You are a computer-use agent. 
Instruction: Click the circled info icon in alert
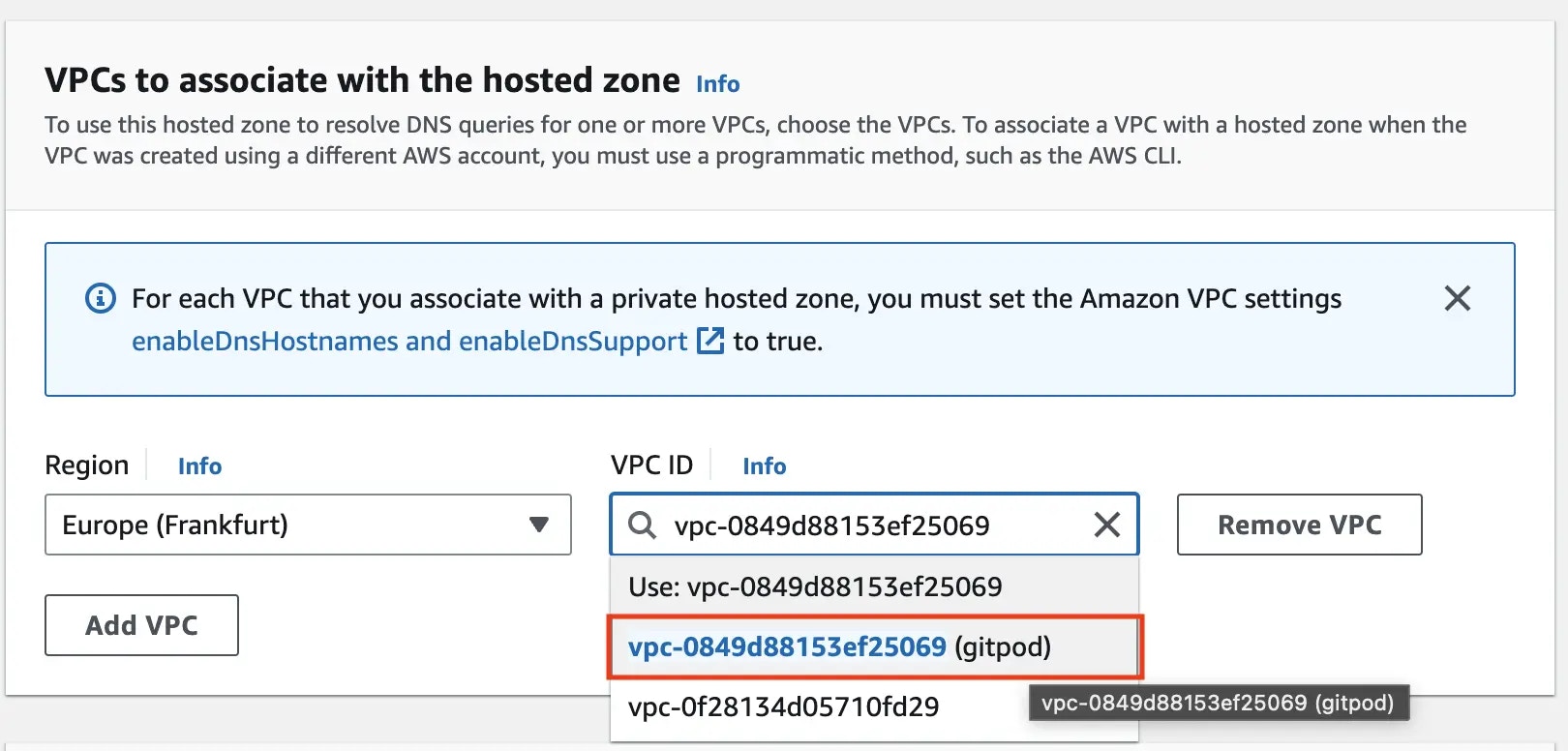point(101,298)
